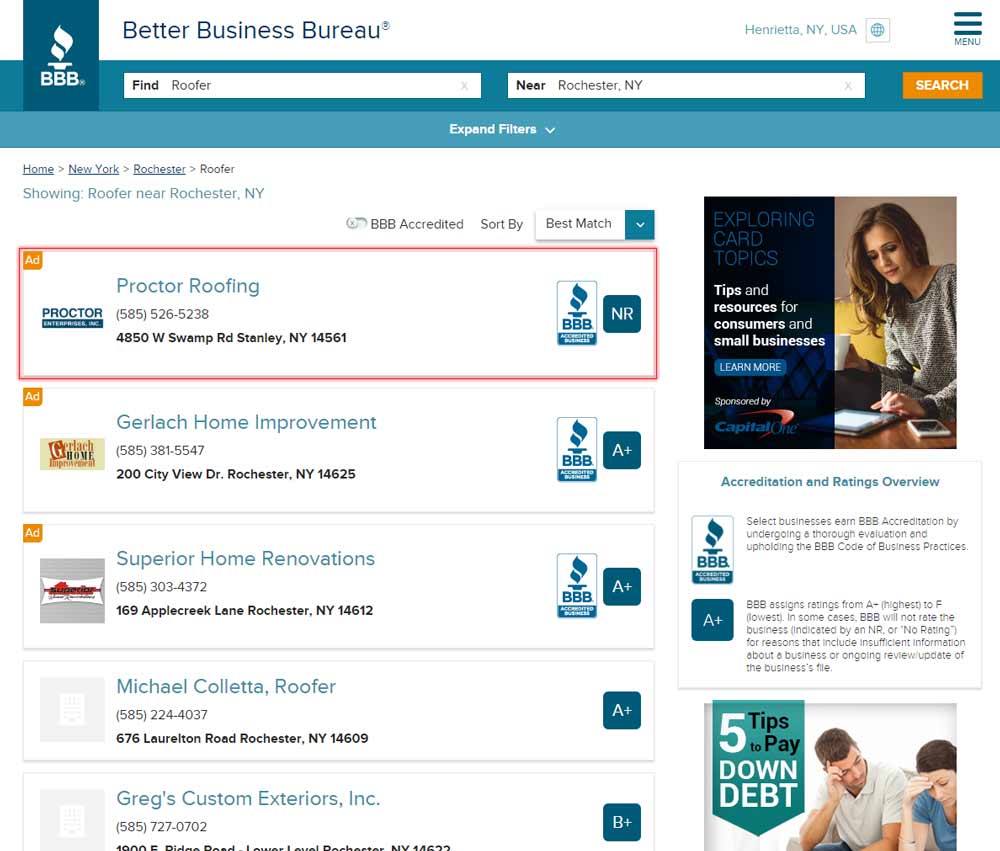Click Greg's Custom Exteriors B+ rating badge
Viewport: 1000px width, 851px height.
[621, 822]
